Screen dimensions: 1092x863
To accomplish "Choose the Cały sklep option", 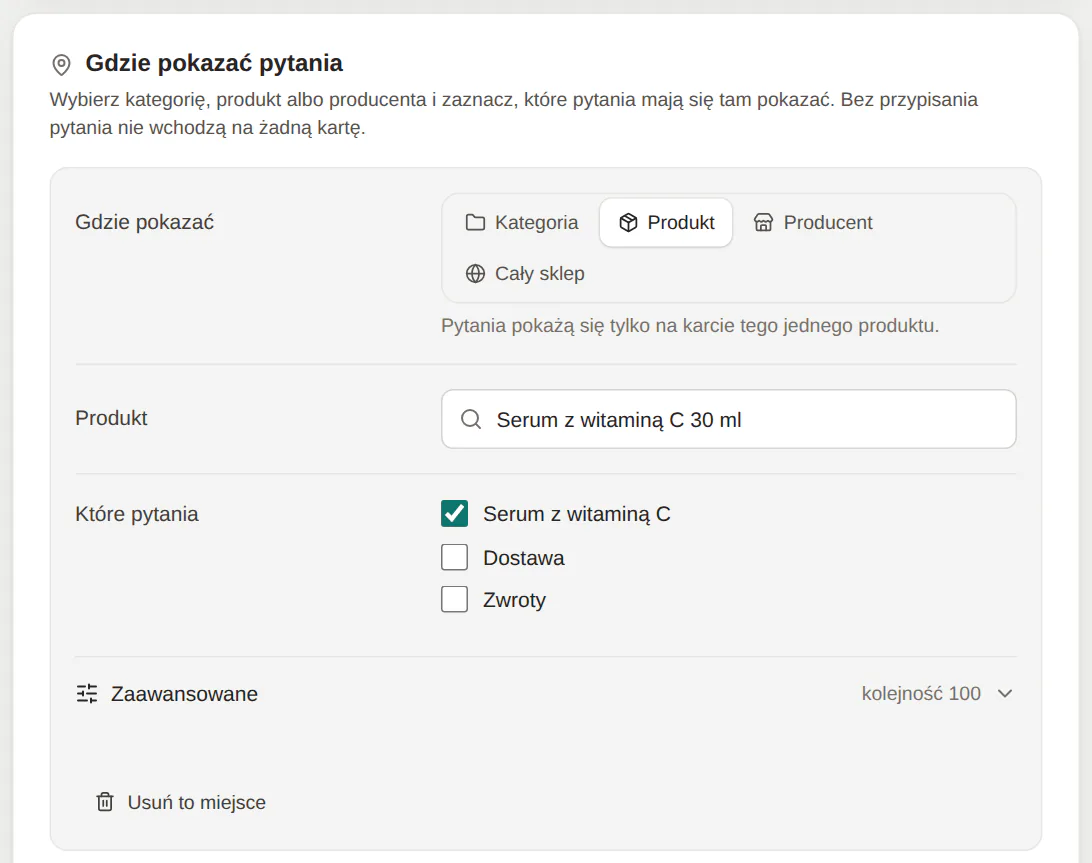I will pyautogui.click(x=524, y=274).
